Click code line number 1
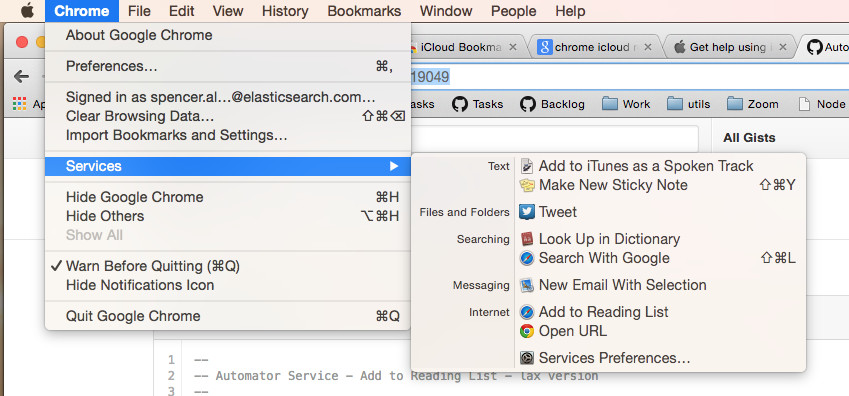Image resolution: width=849 pixels, height=396 pixels. 171,360
